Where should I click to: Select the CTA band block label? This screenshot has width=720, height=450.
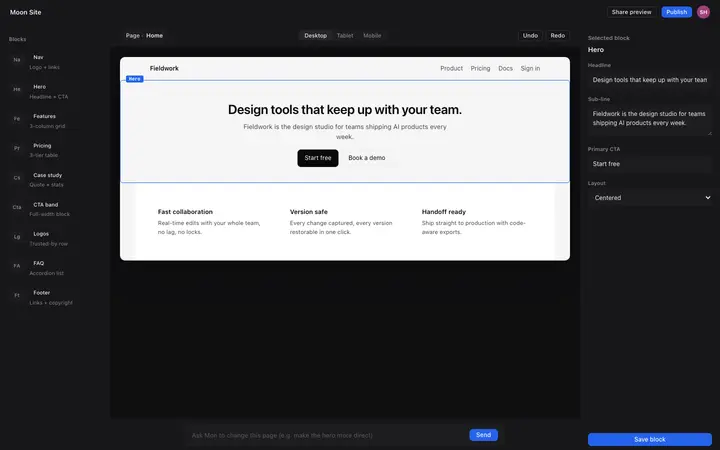pyautogui.click(x=45, y=205)
